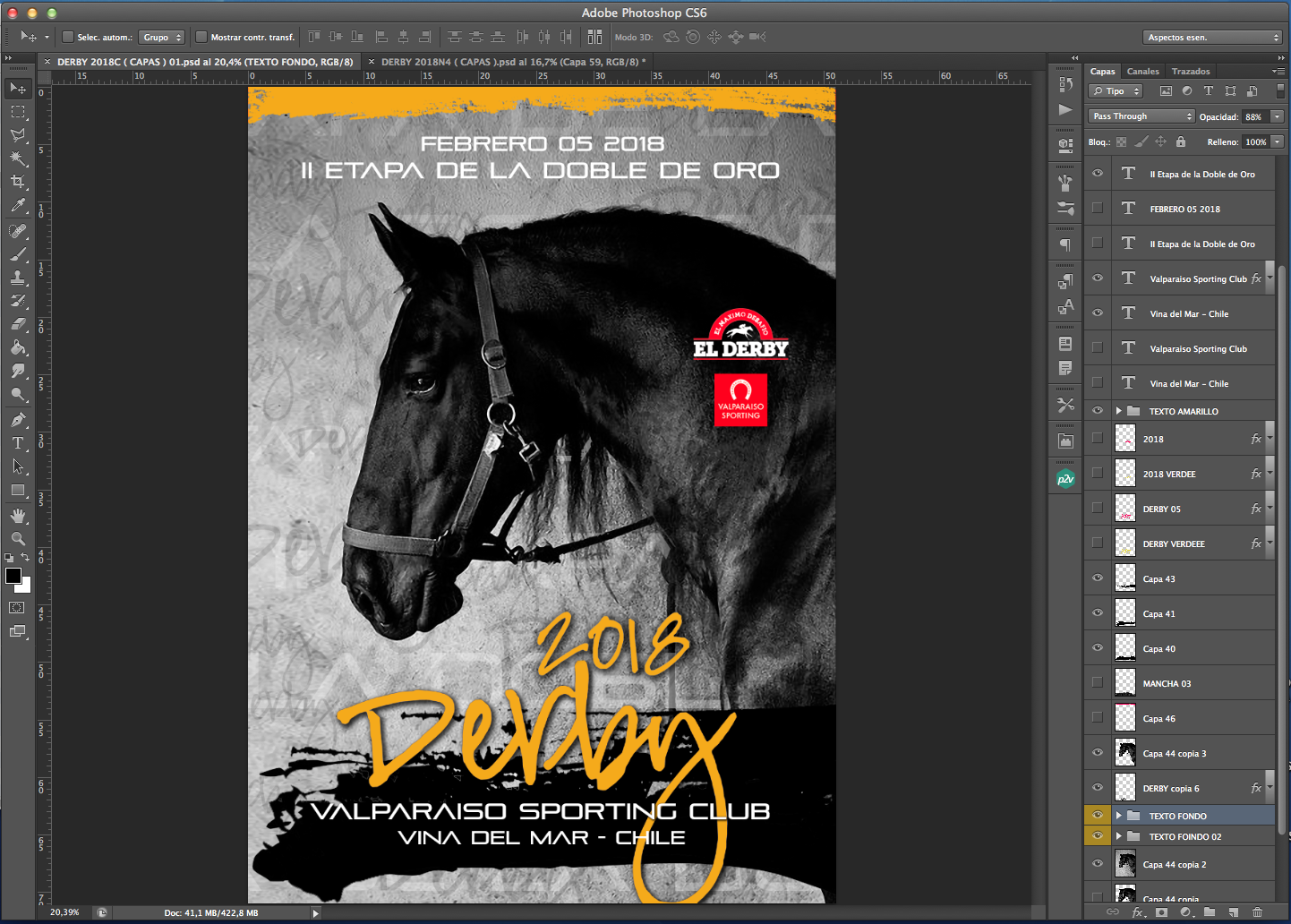The width and height of the screenshot is (1291, 924).
Task: Select the Eraser tool
Action: 17,324
